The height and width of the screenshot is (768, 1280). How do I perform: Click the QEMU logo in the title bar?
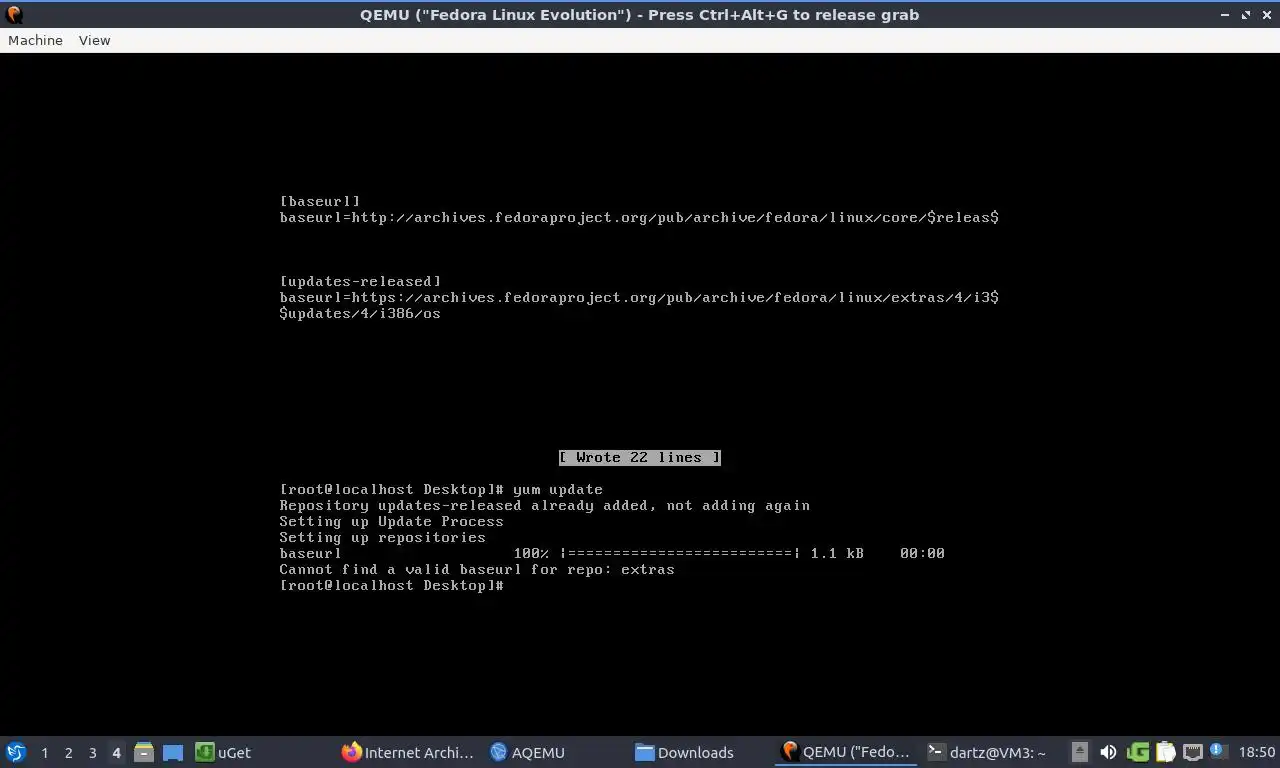coord(14,14)
